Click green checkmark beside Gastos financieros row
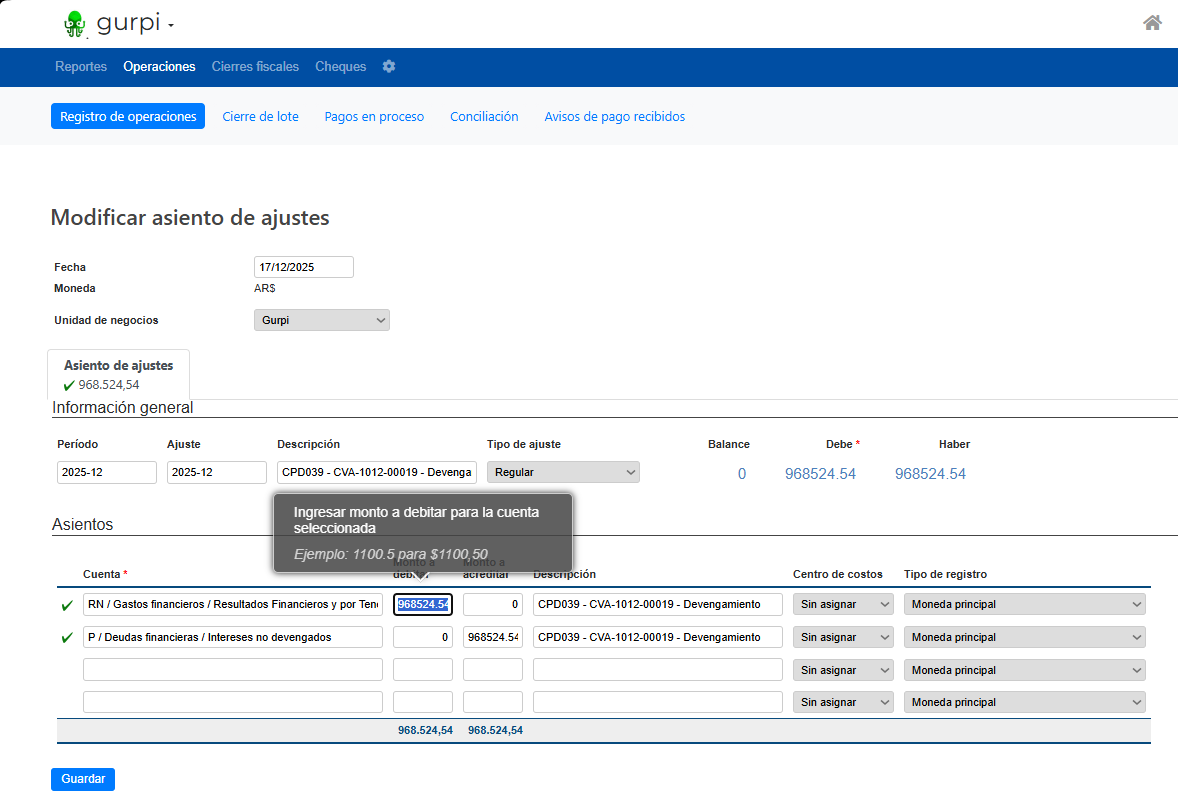Screen dimensions: 1178x808 [x=67, y=605]
